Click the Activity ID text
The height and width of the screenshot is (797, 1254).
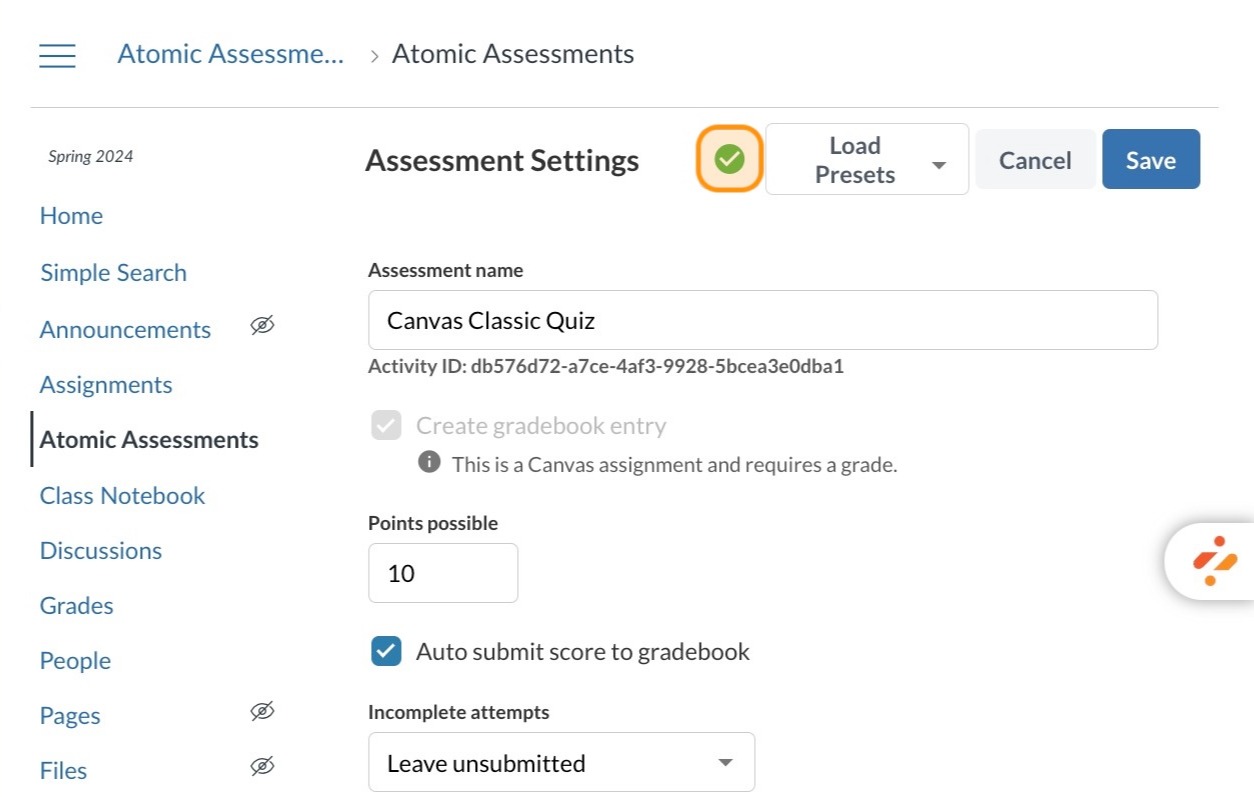tap(606, 366)
